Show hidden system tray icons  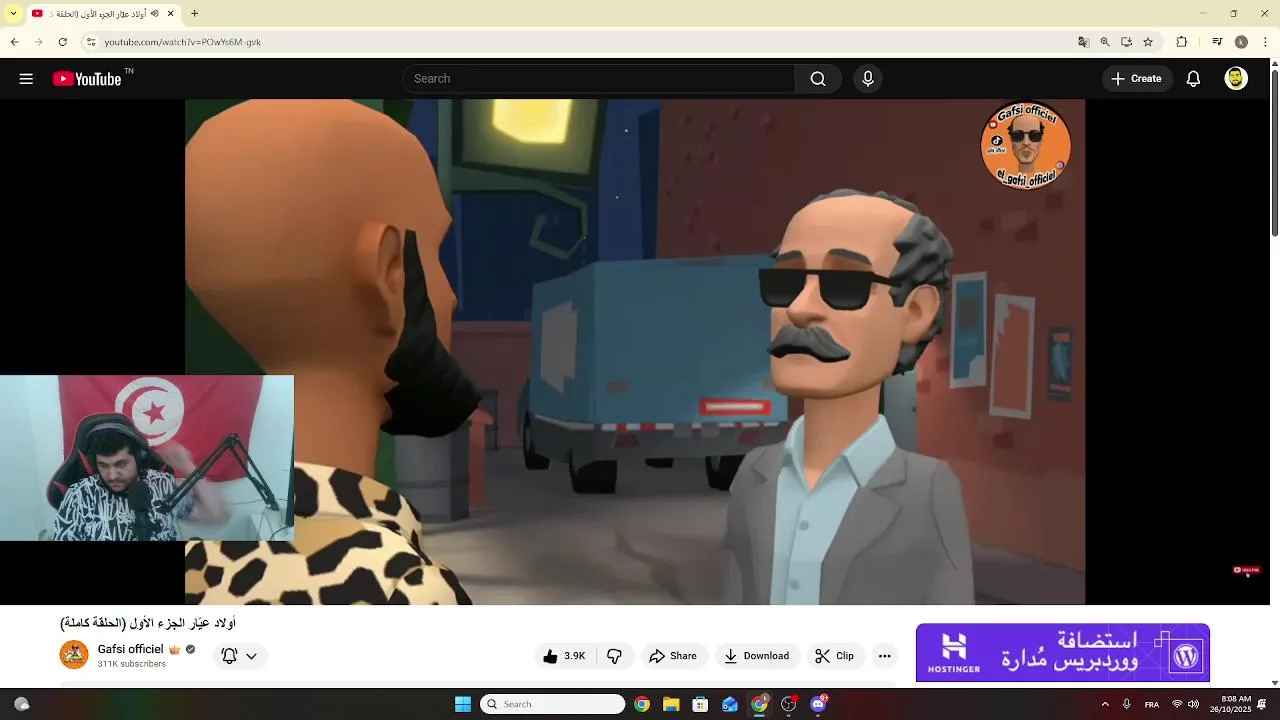pyautogui.click(x=1105, y=704)
